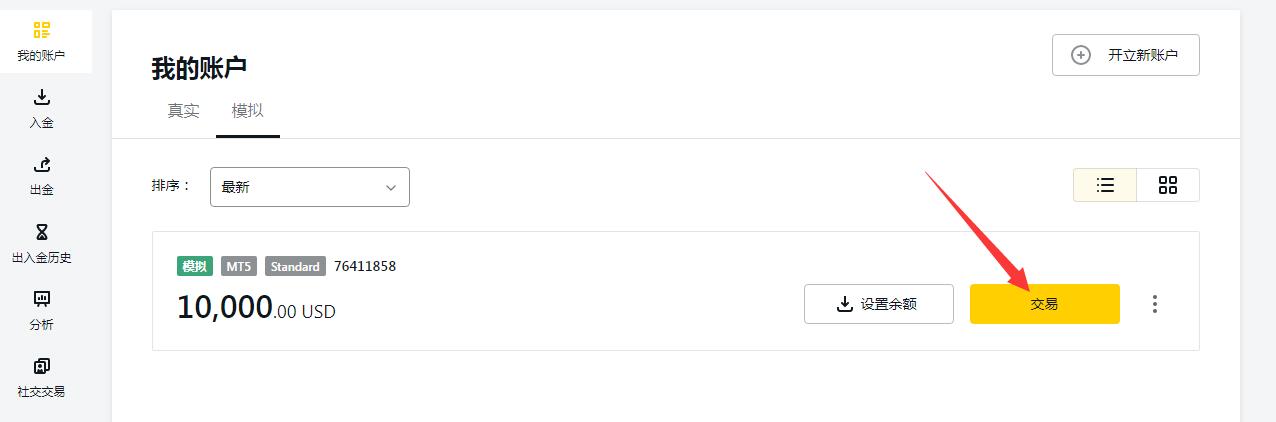Viewport: 1276px width, 422px height.
Task: Open transaction history hourglass icon
Action: tap(41, 232)
